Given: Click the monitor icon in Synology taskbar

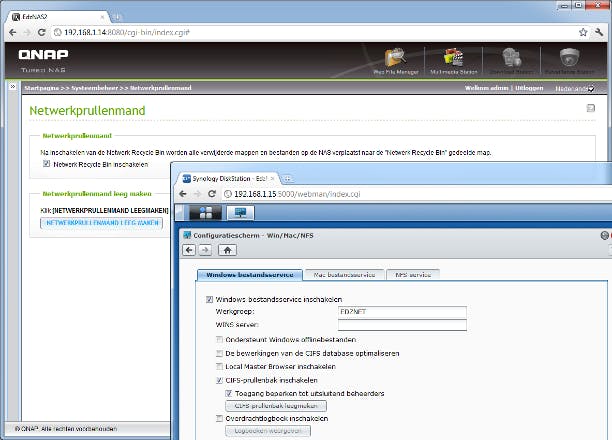Looking at the screenshot, I should (x=240, y=213).
